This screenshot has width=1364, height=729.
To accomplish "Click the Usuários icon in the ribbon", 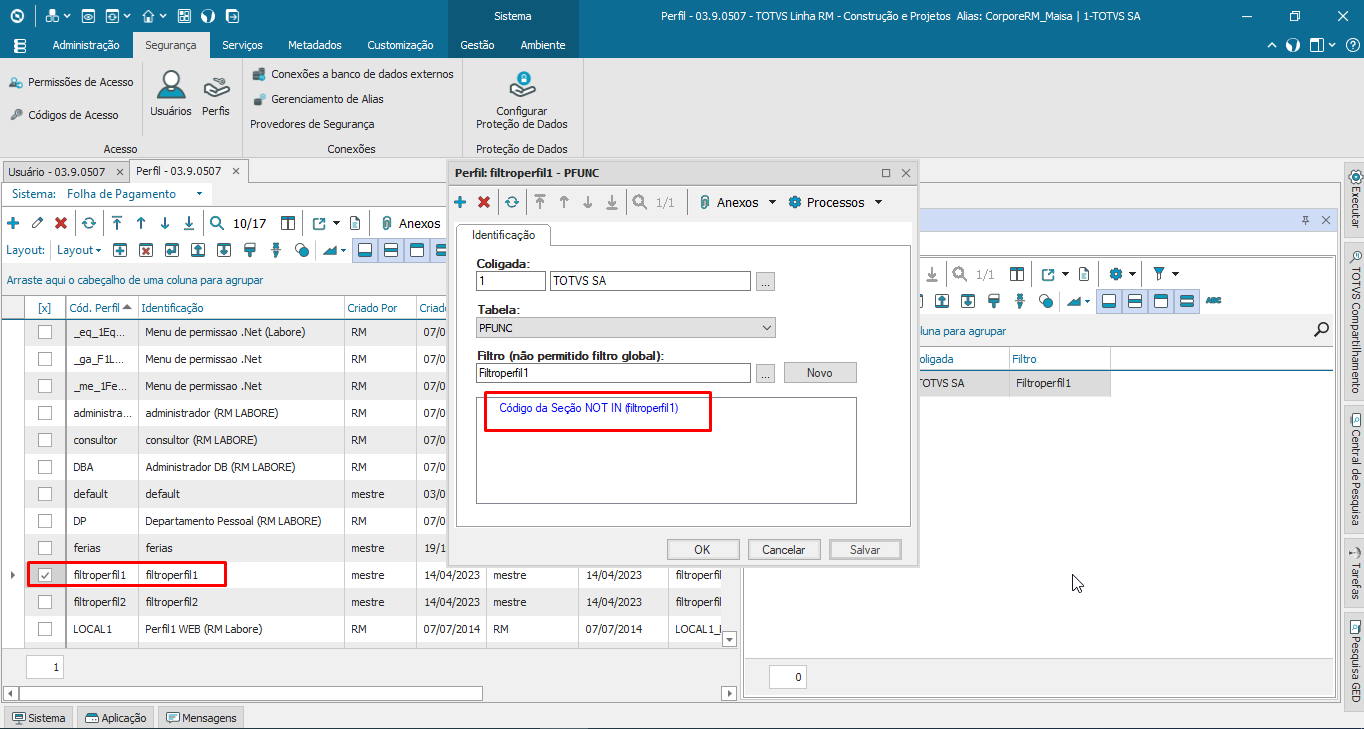I will [171, 93].
